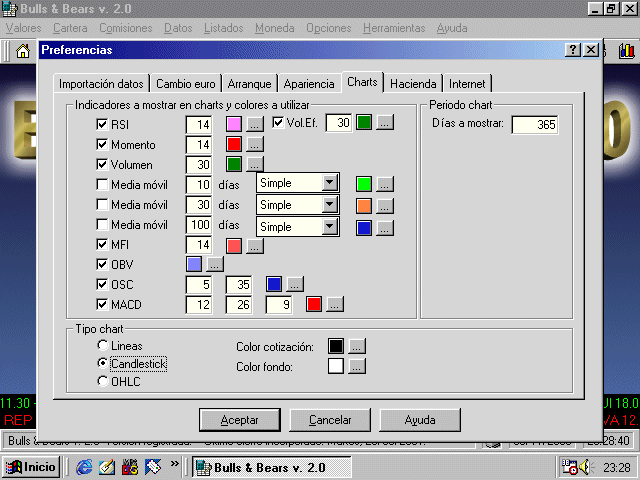The height and width of the screenshot is (480, 640).
Task: Click the green Volumen color swatch
Action: coord(234,164)
